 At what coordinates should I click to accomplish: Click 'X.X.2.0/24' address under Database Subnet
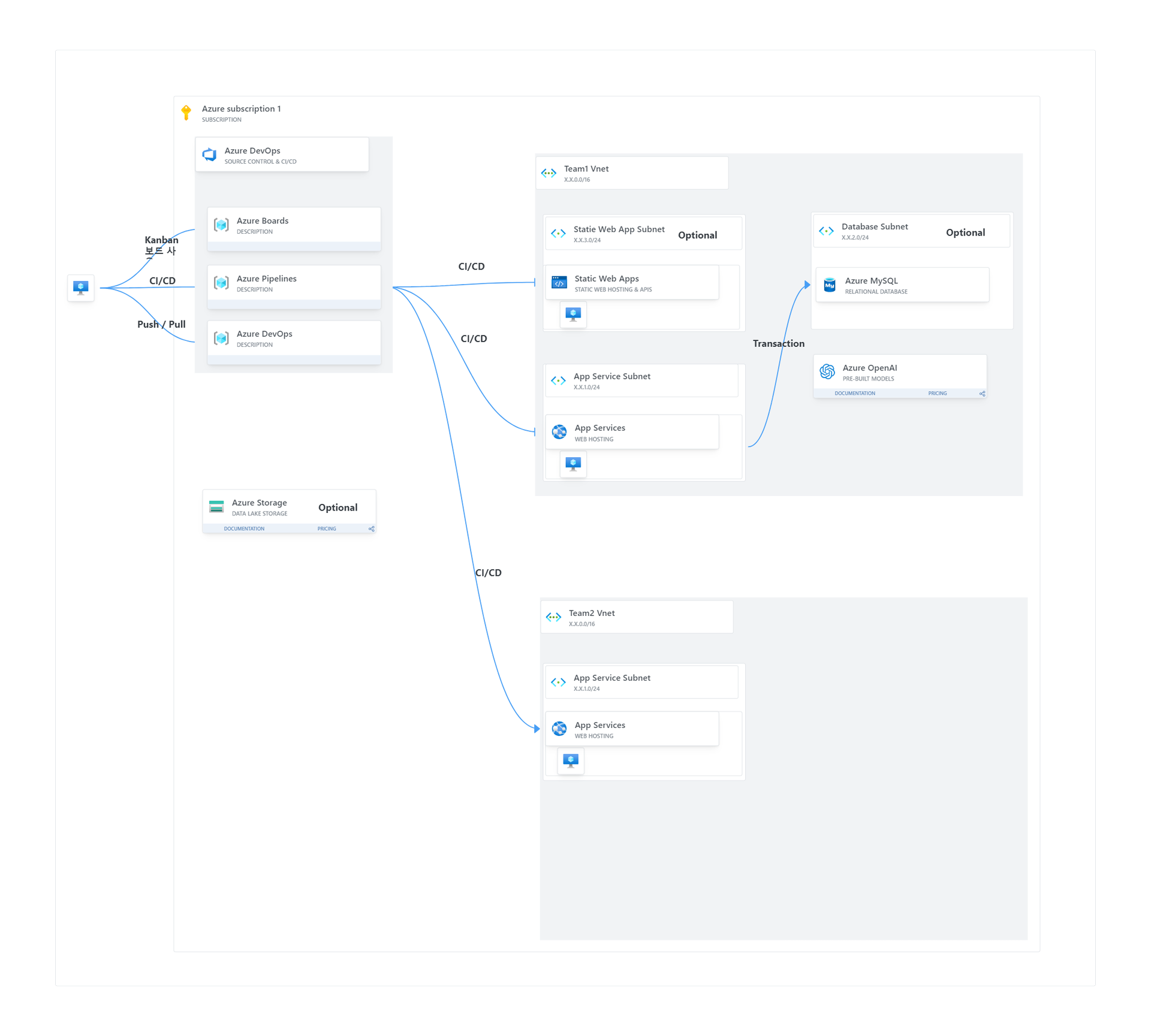coord(855,238)
